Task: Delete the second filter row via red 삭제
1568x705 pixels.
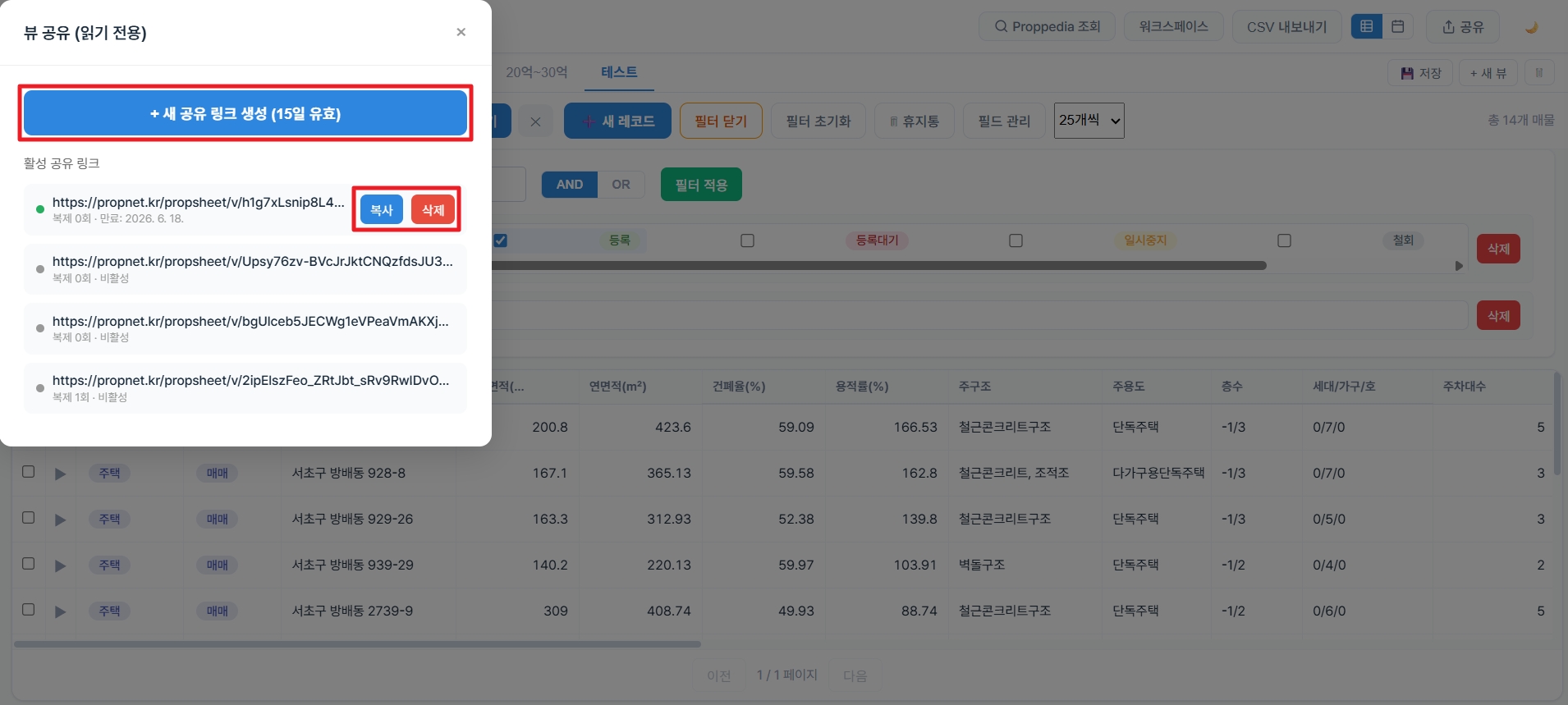Action: (x=1498, y=315)
